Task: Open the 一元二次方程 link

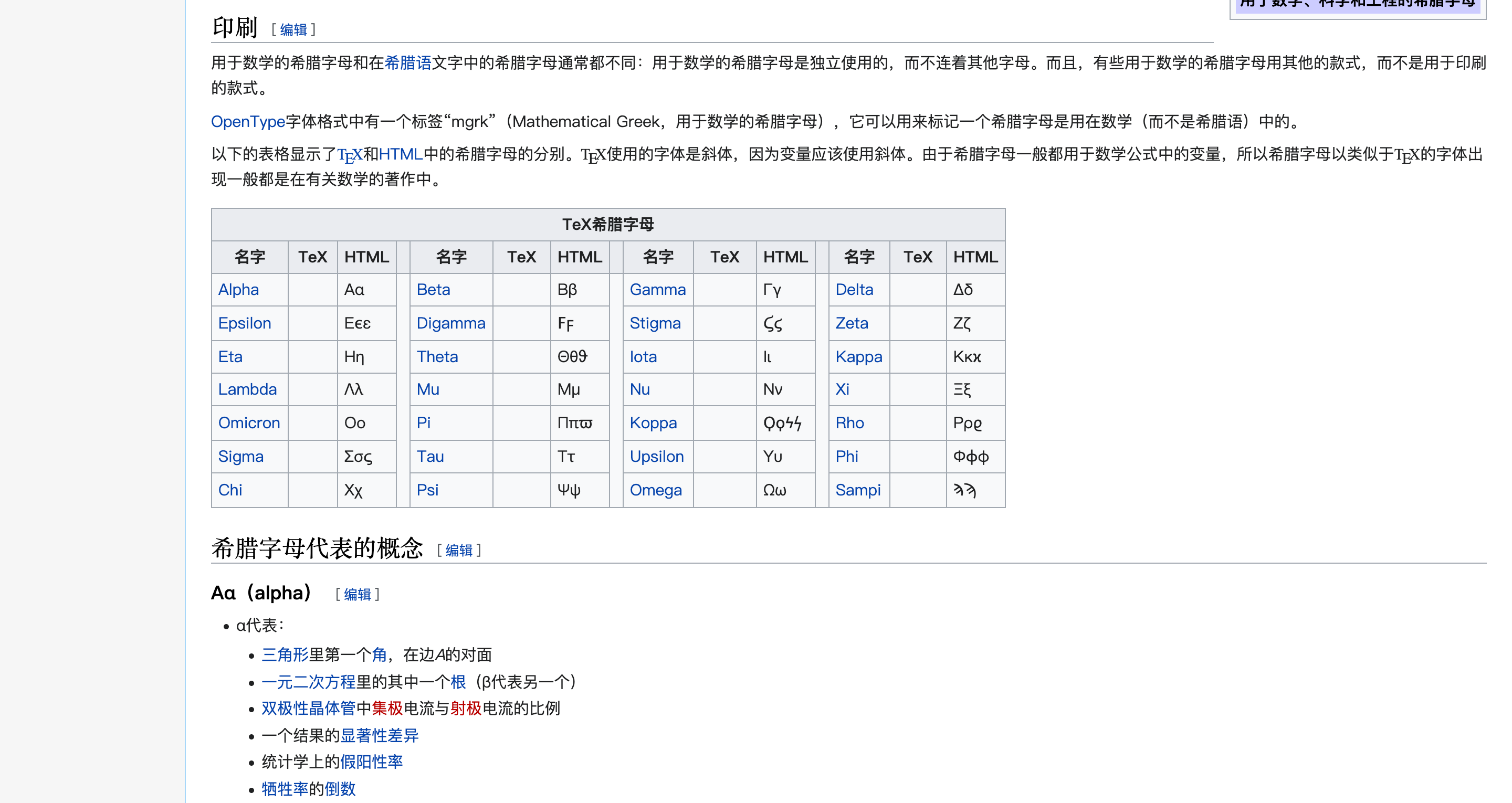Action: (x=309, y=681)
